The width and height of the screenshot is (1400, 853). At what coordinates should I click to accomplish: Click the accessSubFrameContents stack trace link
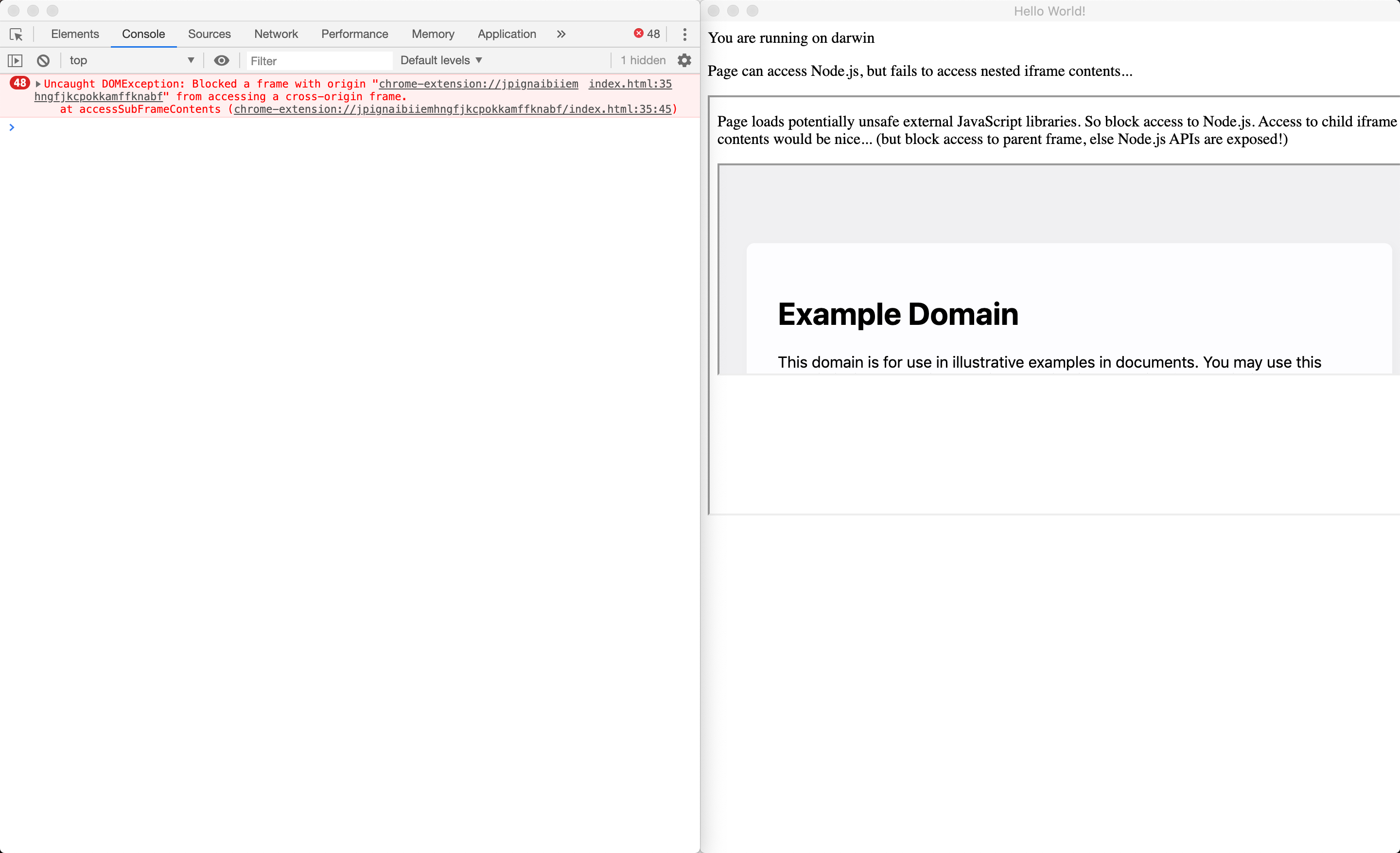[452, 109]
